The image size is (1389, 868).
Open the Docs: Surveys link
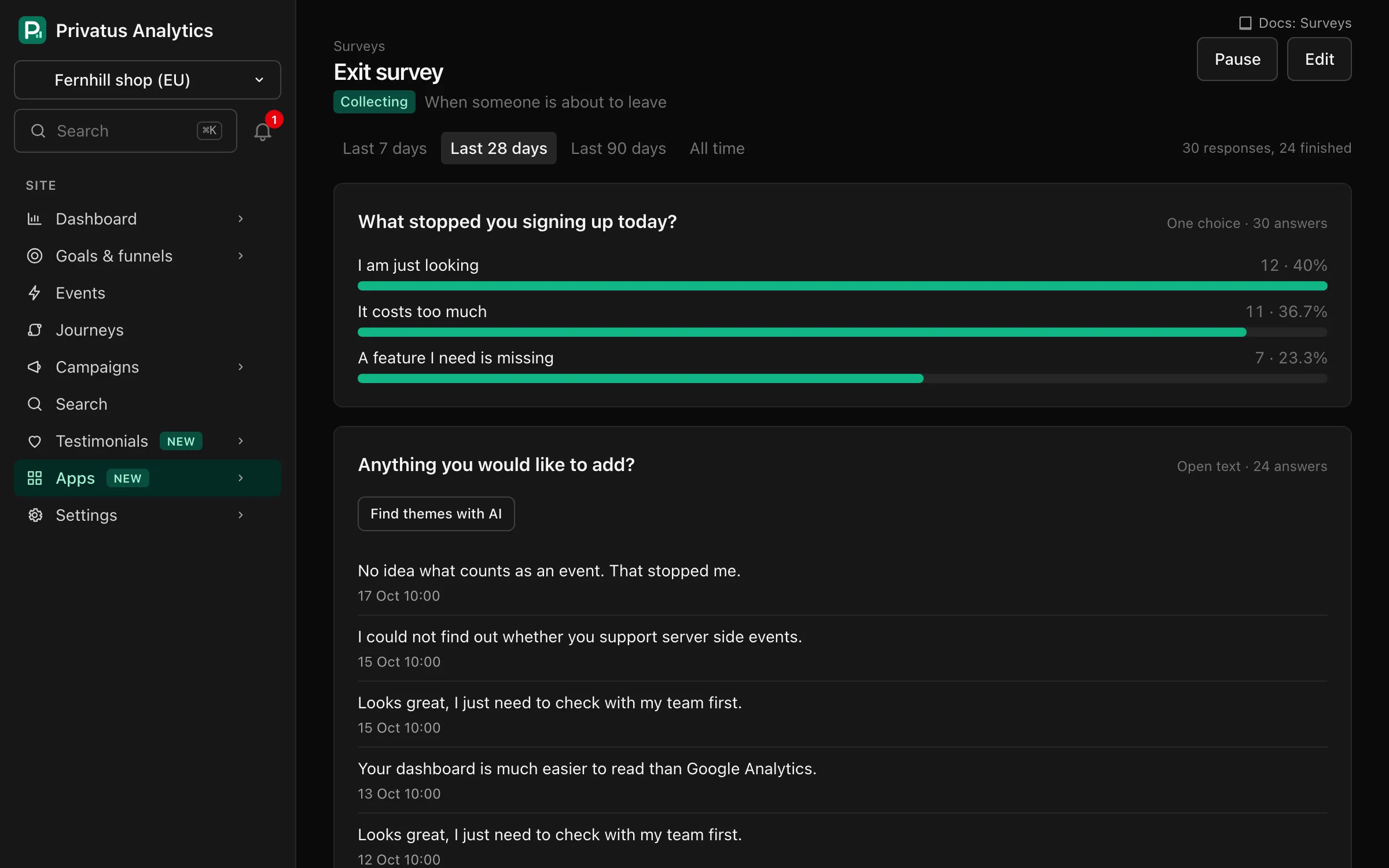1295,23
